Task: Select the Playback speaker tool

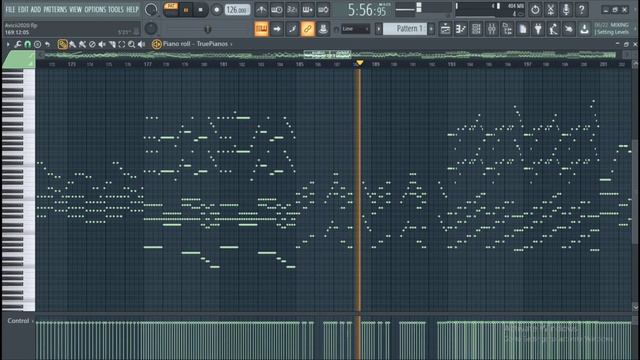Action: (141, 44)
